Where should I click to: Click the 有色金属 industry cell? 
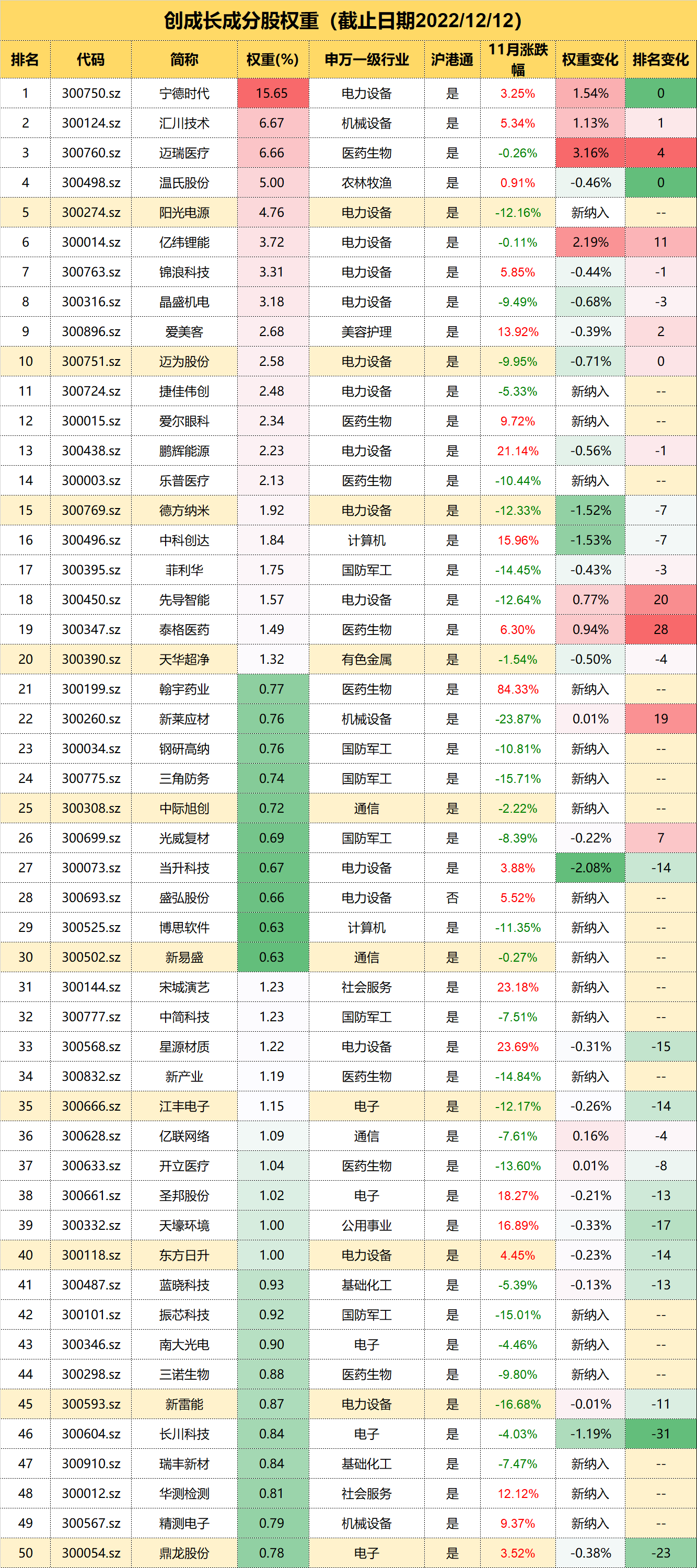click(366, 659)
